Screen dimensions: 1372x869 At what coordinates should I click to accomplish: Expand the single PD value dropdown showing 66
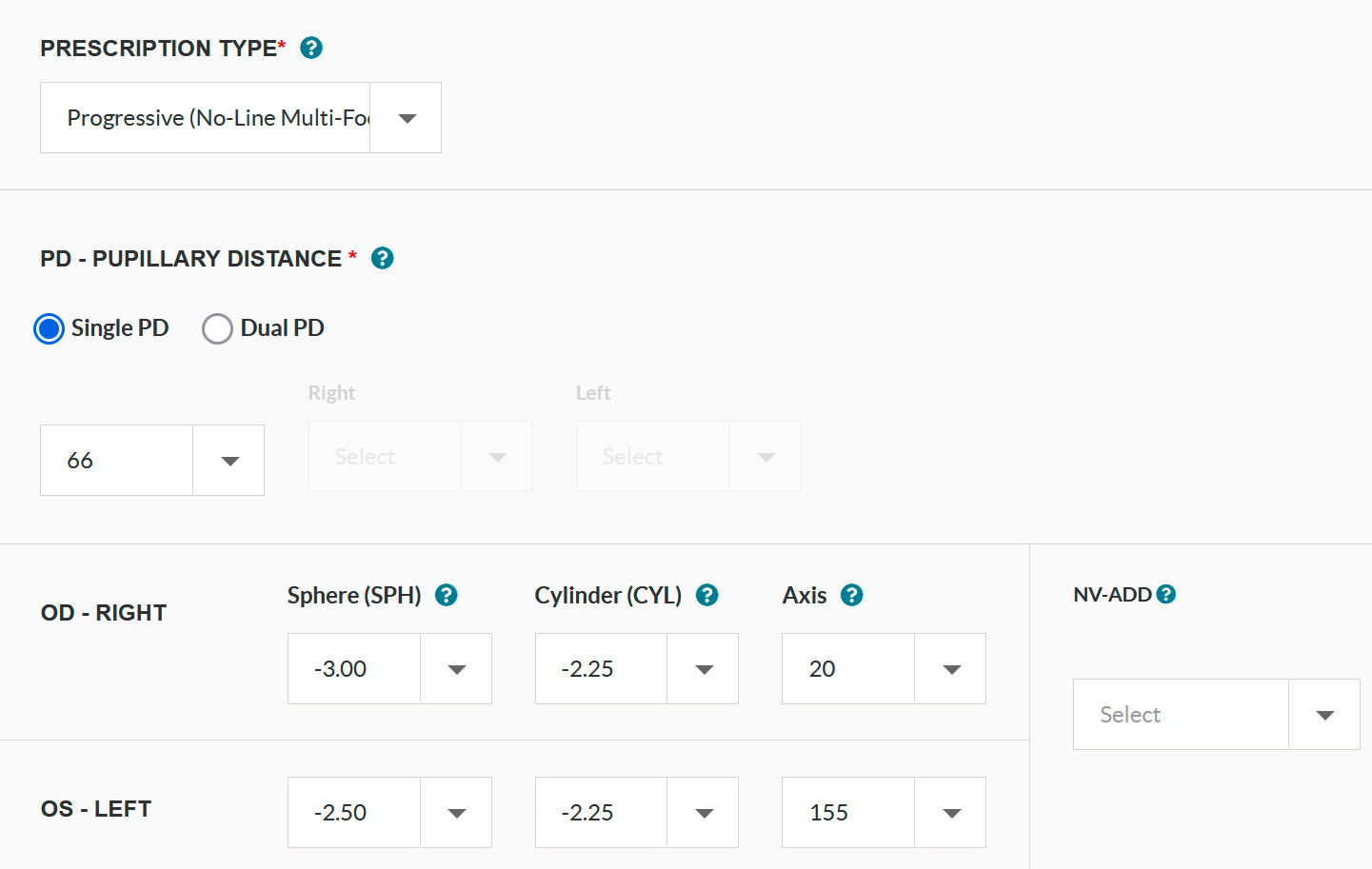pos(152,461)
